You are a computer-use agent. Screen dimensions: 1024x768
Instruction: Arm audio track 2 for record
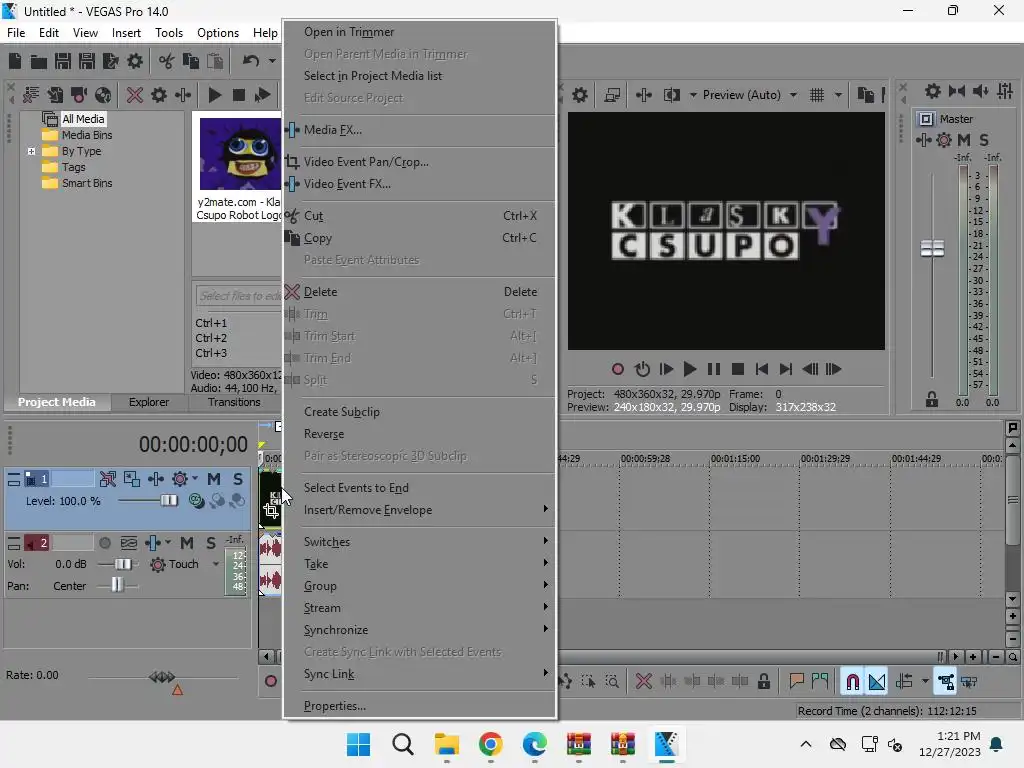[104, 543]
